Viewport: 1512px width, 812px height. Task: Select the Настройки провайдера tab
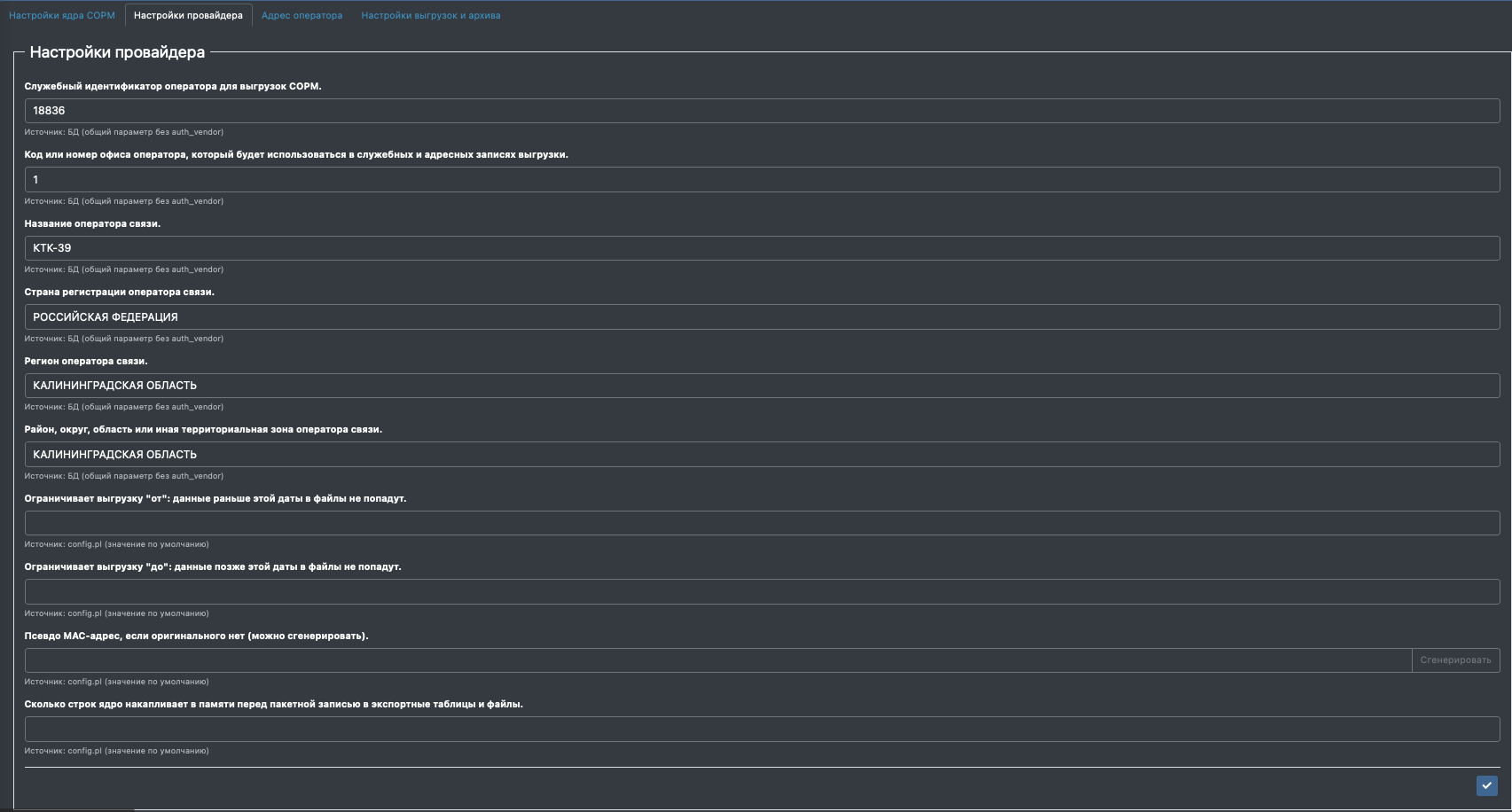(188, 15)
